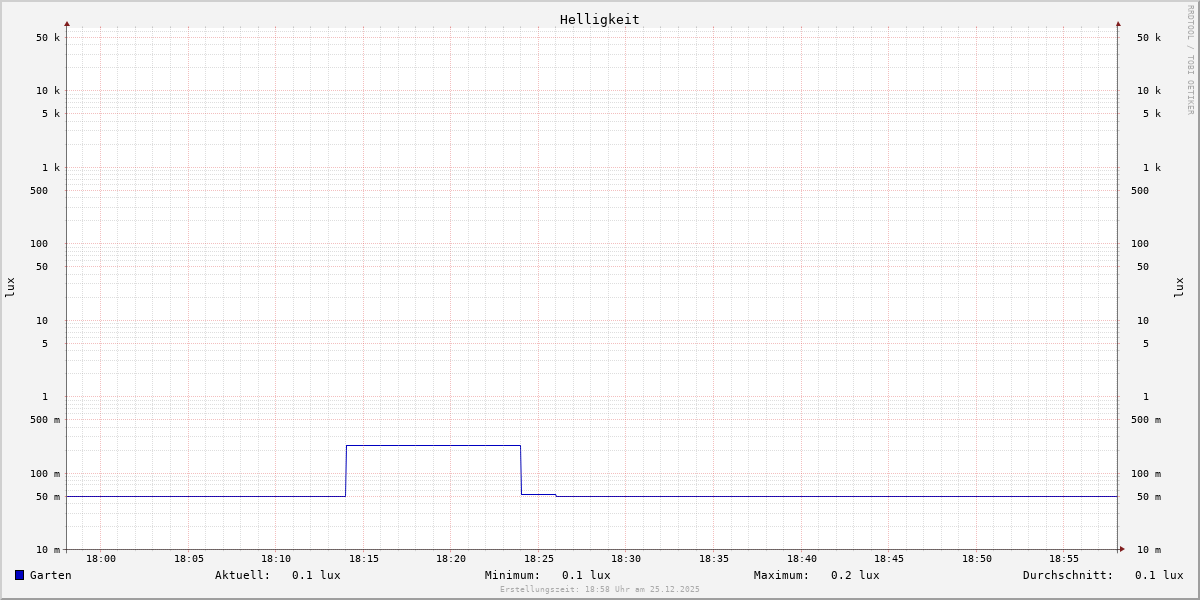Select the Aktuell 0.1 lux value

(x=316, y=575)
